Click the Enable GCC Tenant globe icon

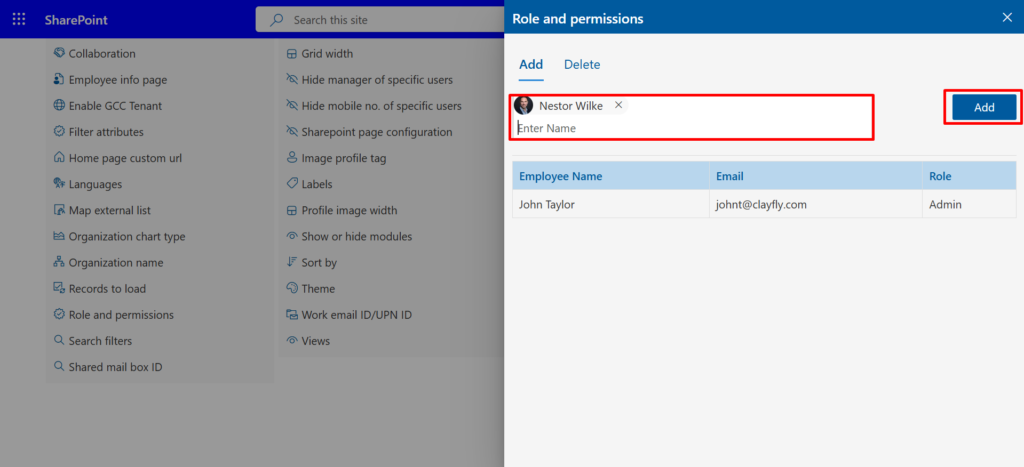click(x=59, y=106)
